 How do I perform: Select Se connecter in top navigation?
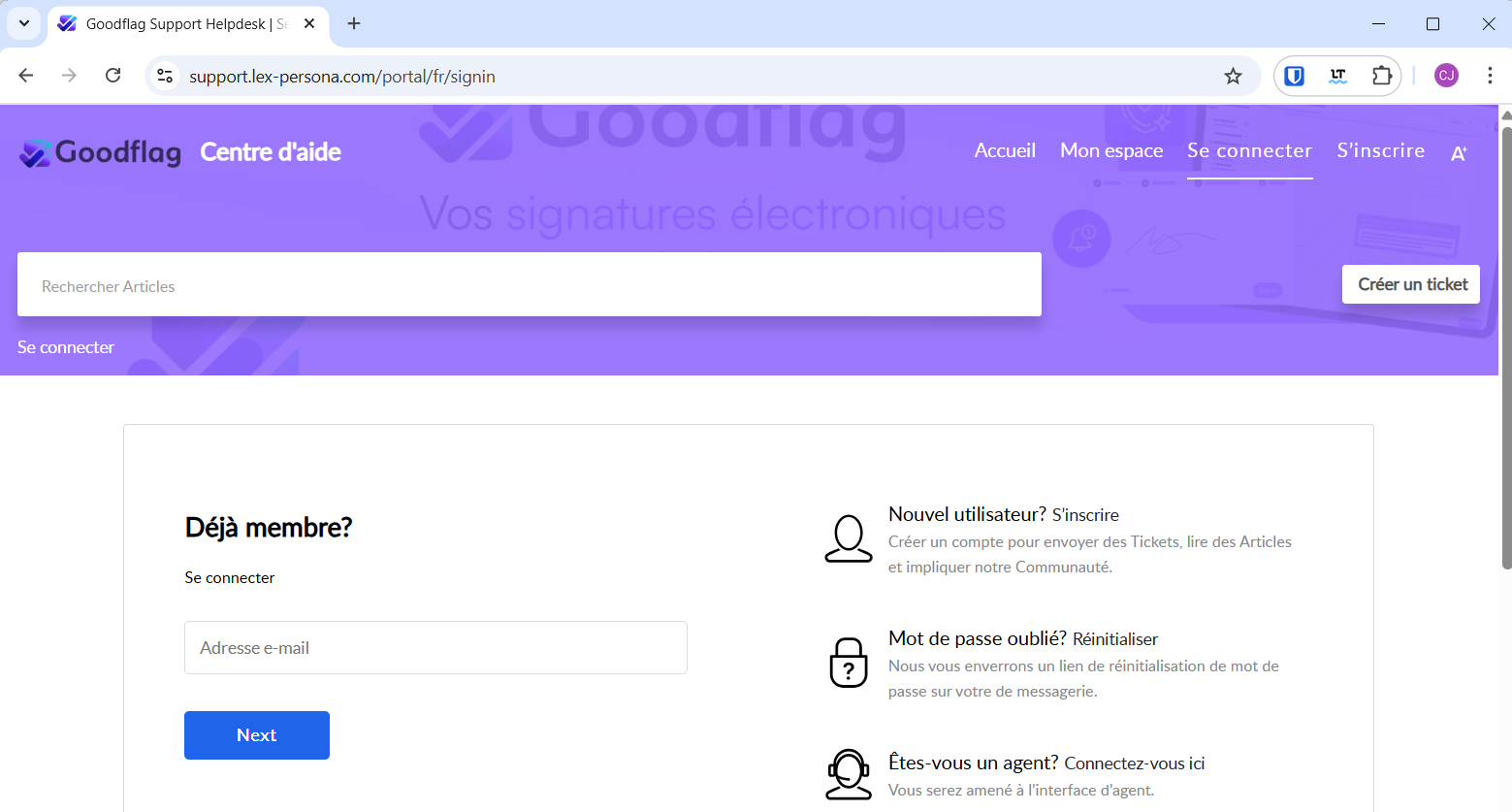[x=1250, y=150]
